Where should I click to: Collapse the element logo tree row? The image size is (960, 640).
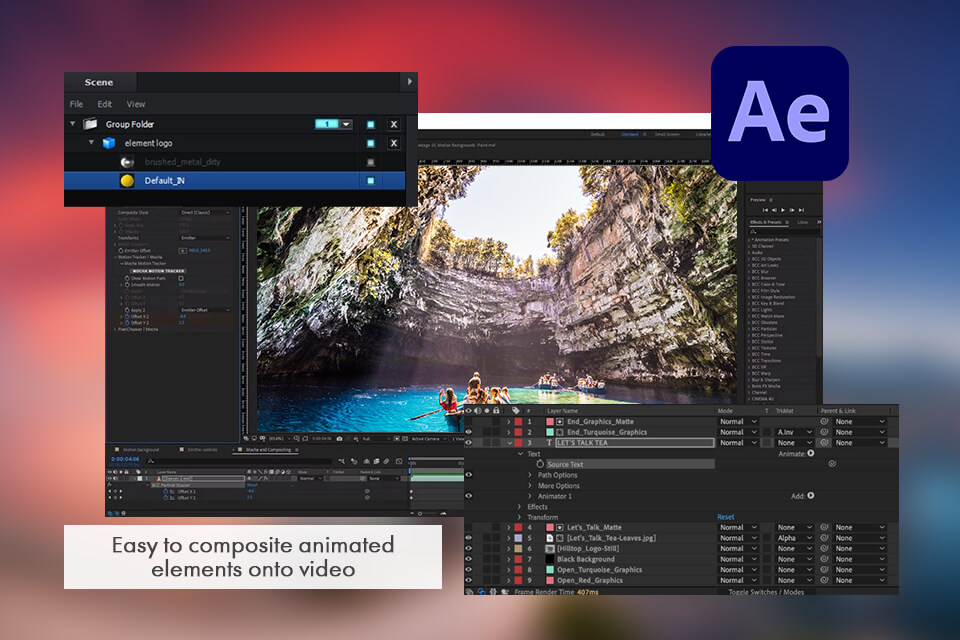click(x=91, y=142)
